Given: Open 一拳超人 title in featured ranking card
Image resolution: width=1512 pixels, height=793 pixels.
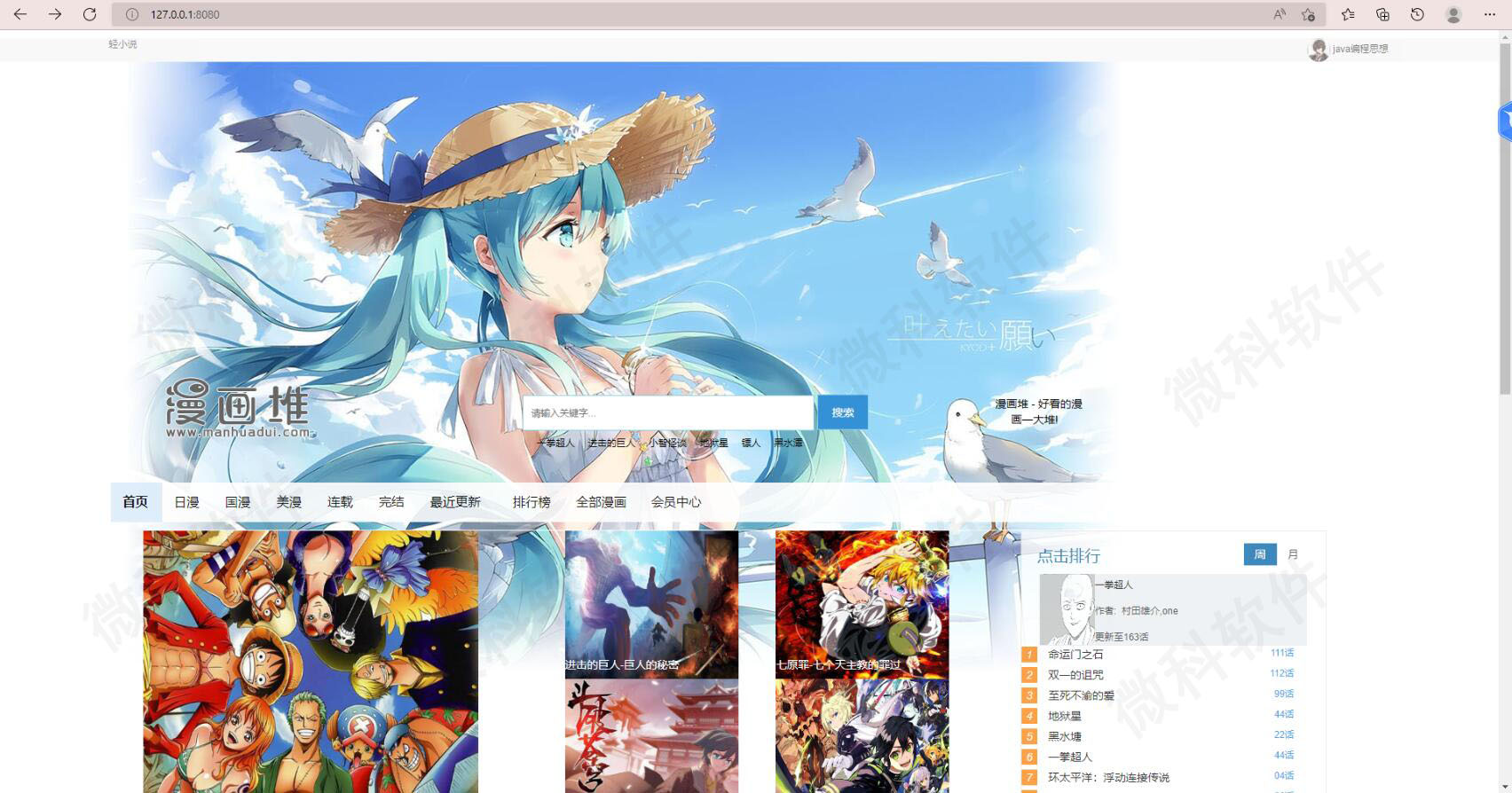Looking at the screenshot, I should click(1114, 585).
